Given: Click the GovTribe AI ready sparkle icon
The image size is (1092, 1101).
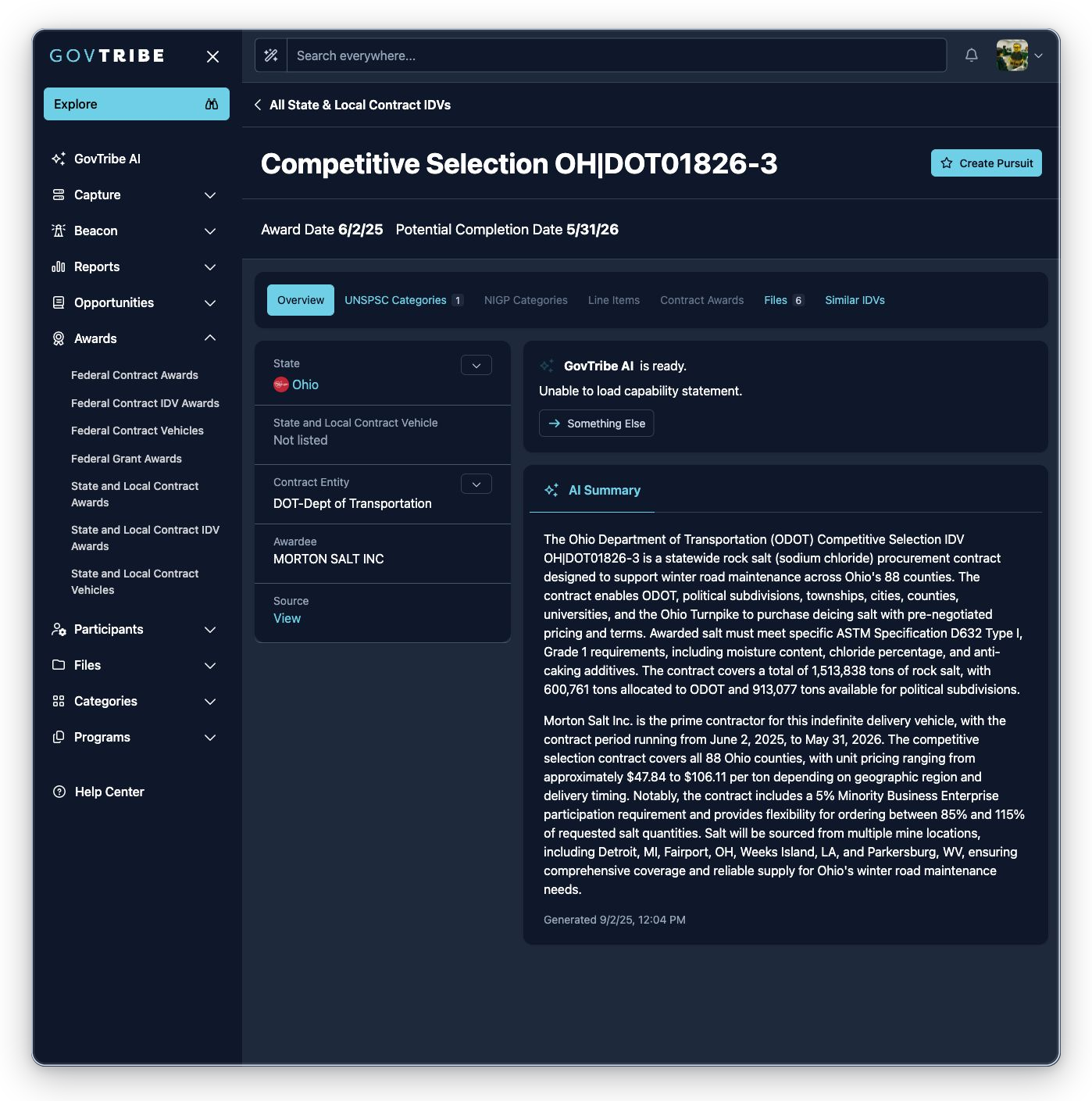Looking at the screenshot, I should 547,366.
